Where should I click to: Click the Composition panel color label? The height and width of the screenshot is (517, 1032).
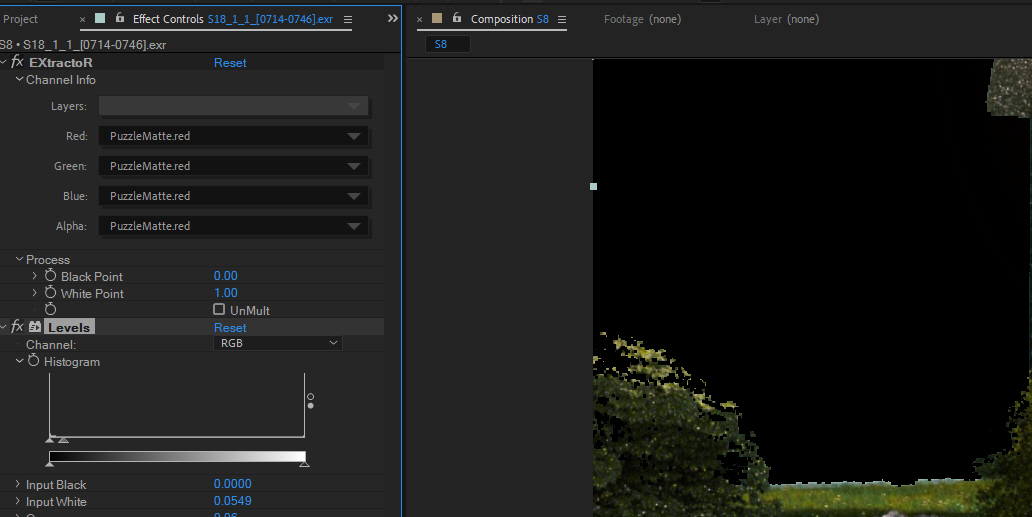[437, 18]
